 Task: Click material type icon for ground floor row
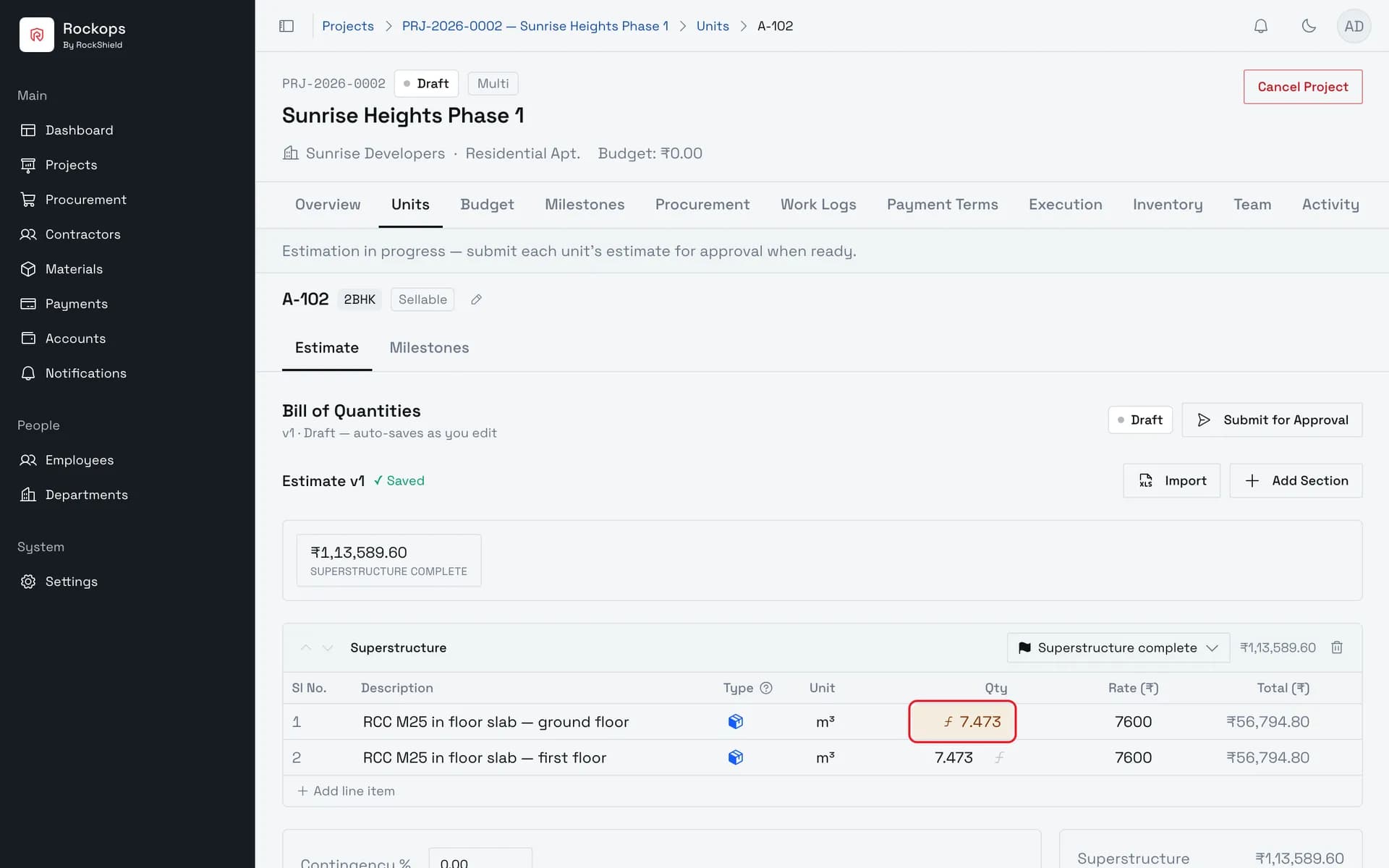point(736,722)
